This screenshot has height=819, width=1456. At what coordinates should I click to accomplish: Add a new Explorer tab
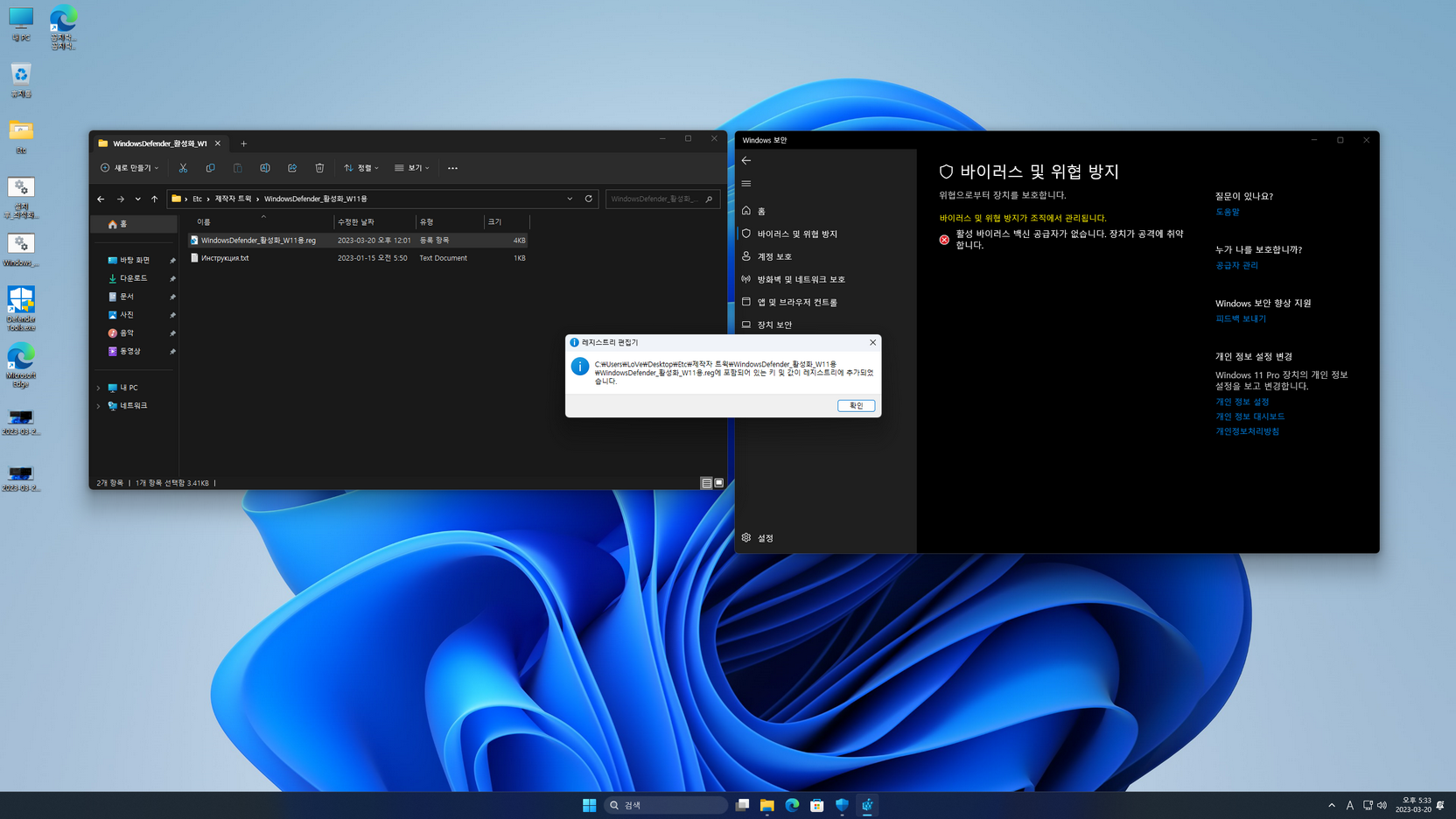click(x=244, y=143)
